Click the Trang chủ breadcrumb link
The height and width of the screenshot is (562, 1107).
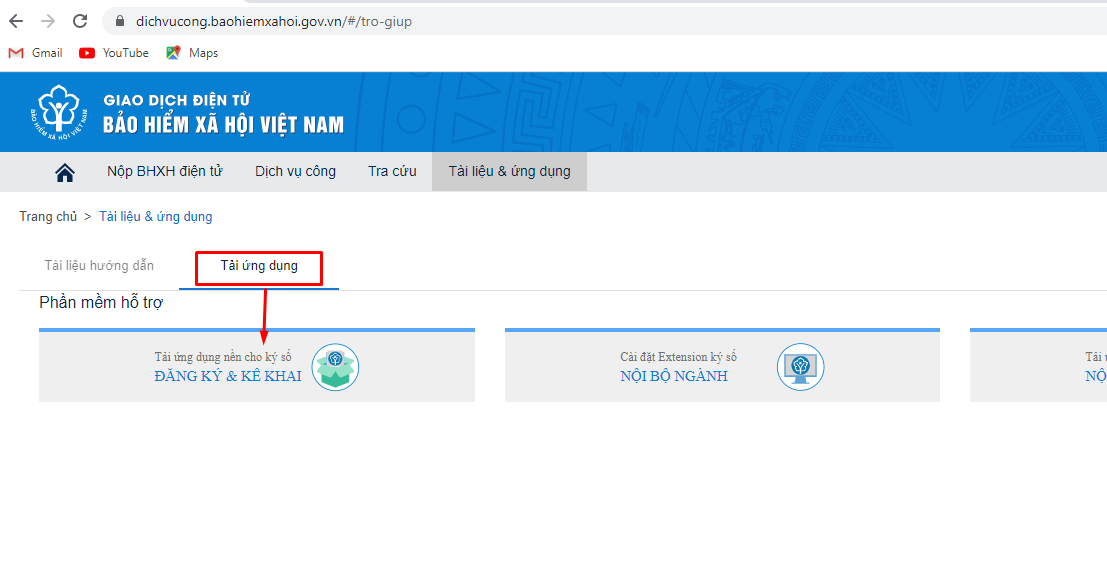[48, 217]
